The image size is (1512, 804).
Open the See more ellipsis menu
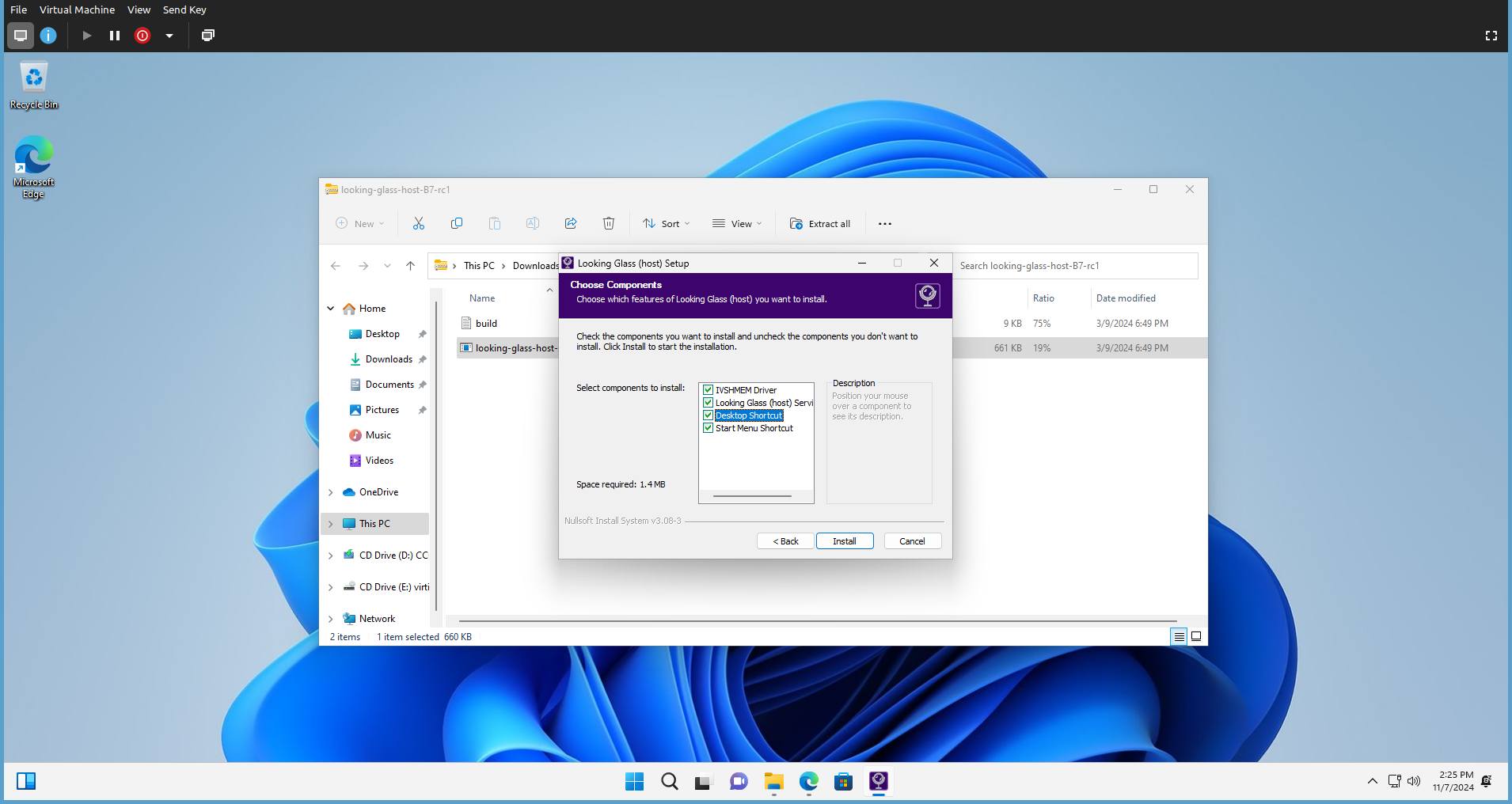pos(885,224)
